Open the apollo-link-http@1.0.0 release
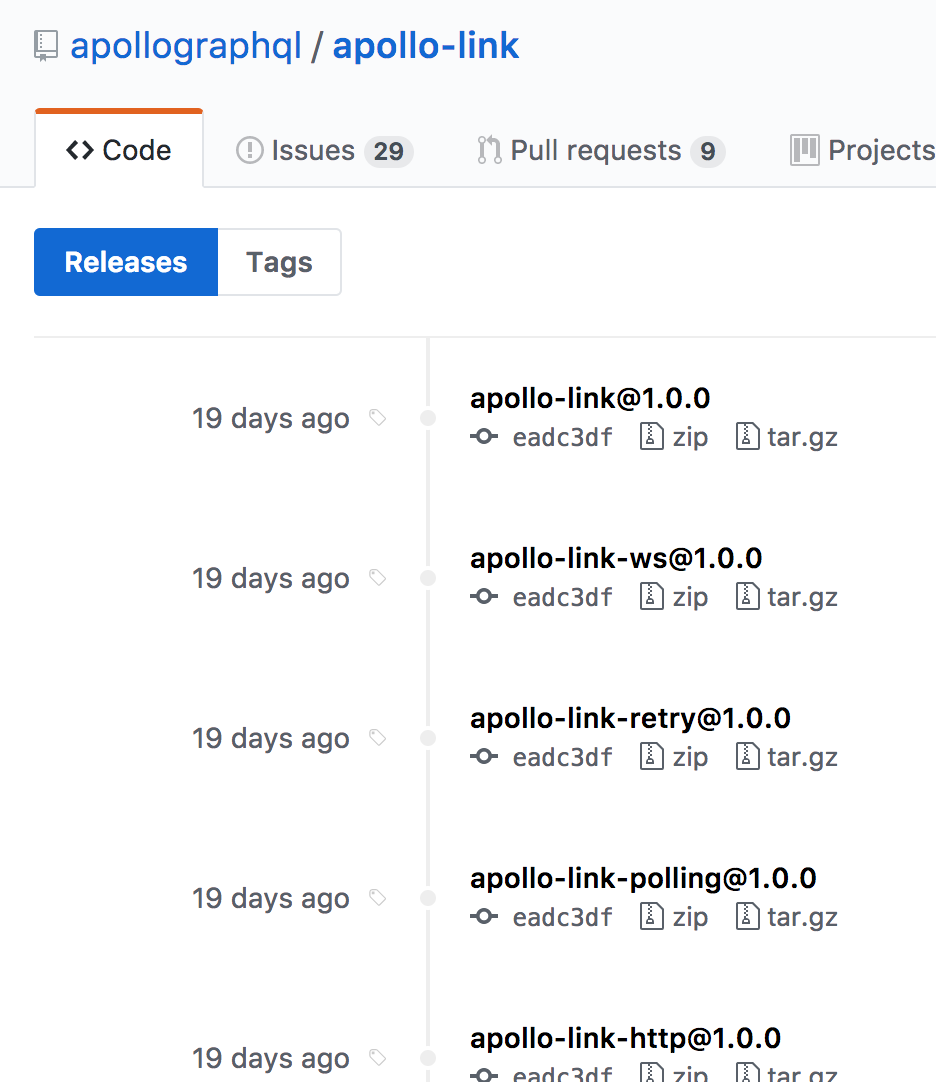Screen dimensions: 936x1082 (625, 1038)
